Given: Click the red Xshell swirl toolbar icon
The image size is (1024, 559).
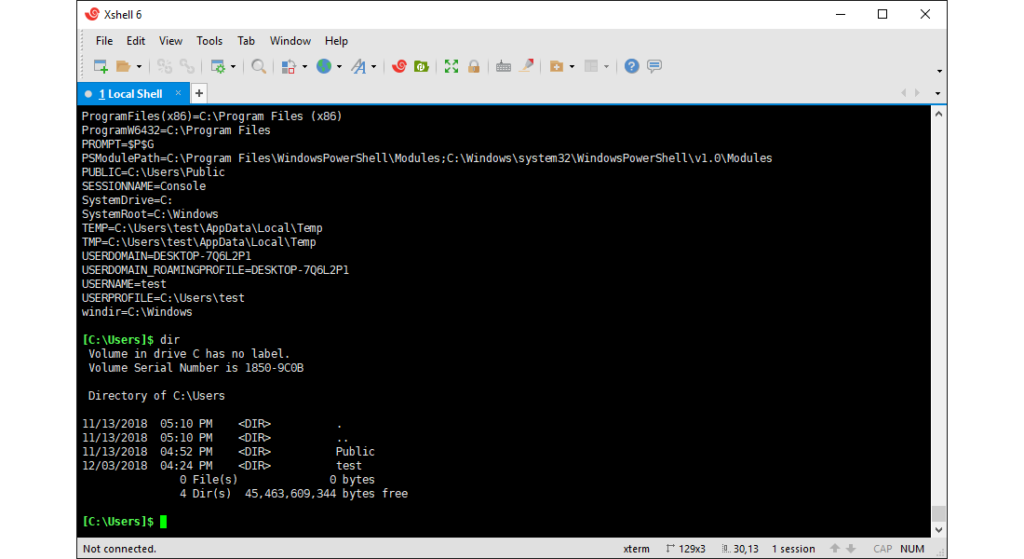Looking at the screenshot, I should tap(399, 66).
